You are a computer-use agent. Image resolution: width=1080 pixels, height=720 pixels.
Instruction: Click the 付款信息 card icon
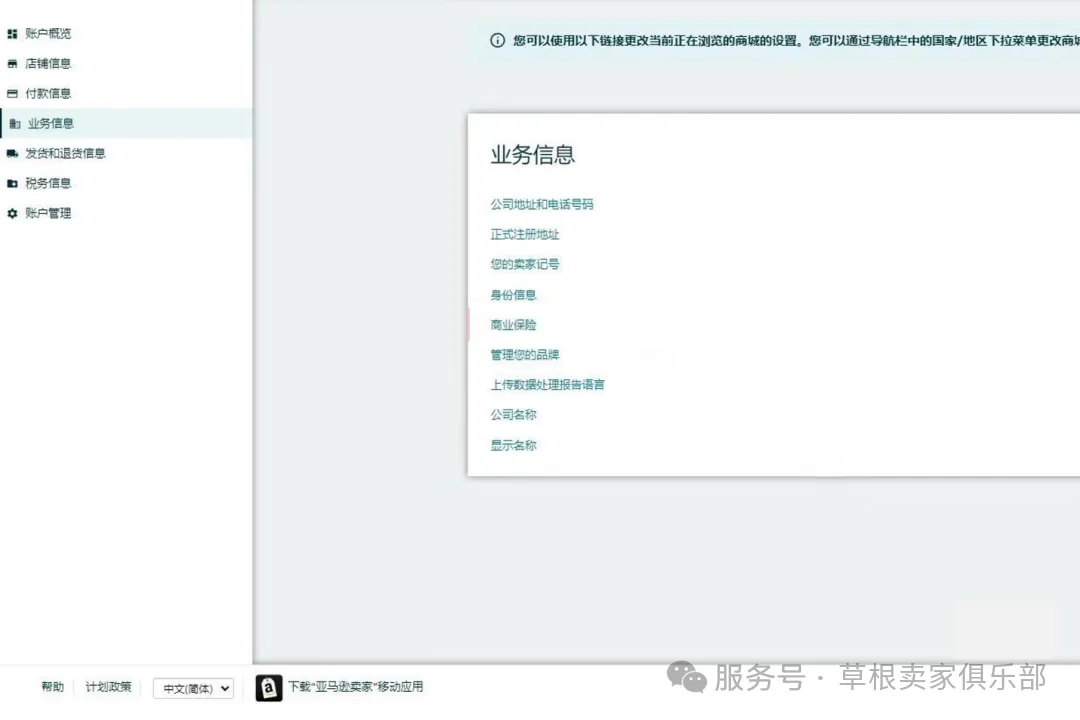pos(12,94)
